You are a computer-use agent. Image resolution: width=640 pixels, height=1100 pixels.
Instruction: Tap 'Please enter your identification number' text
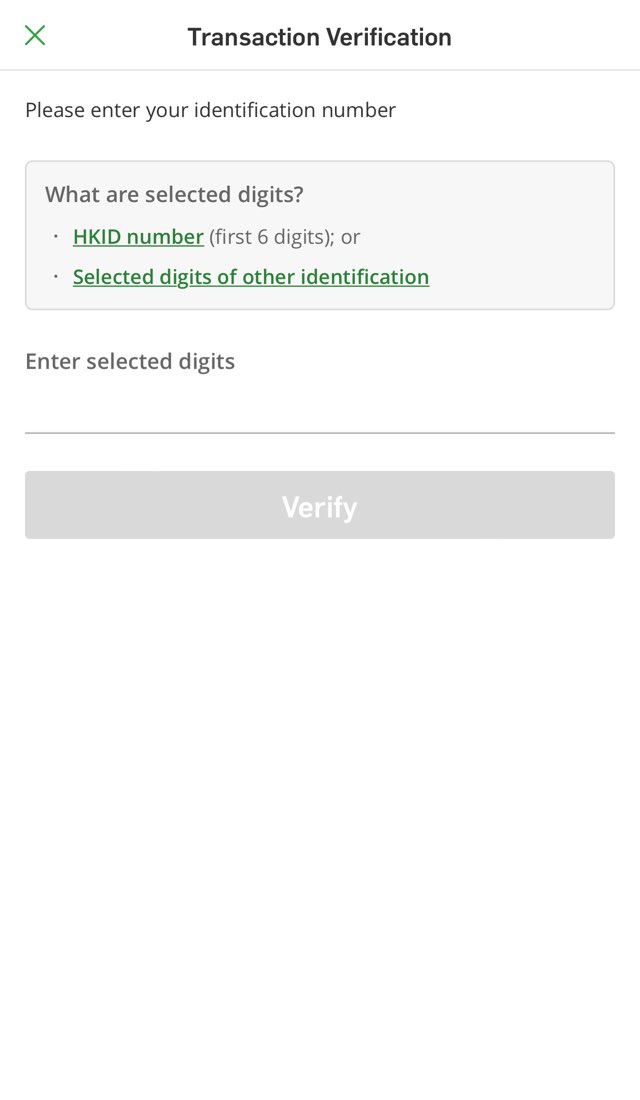tap(210, 110)
